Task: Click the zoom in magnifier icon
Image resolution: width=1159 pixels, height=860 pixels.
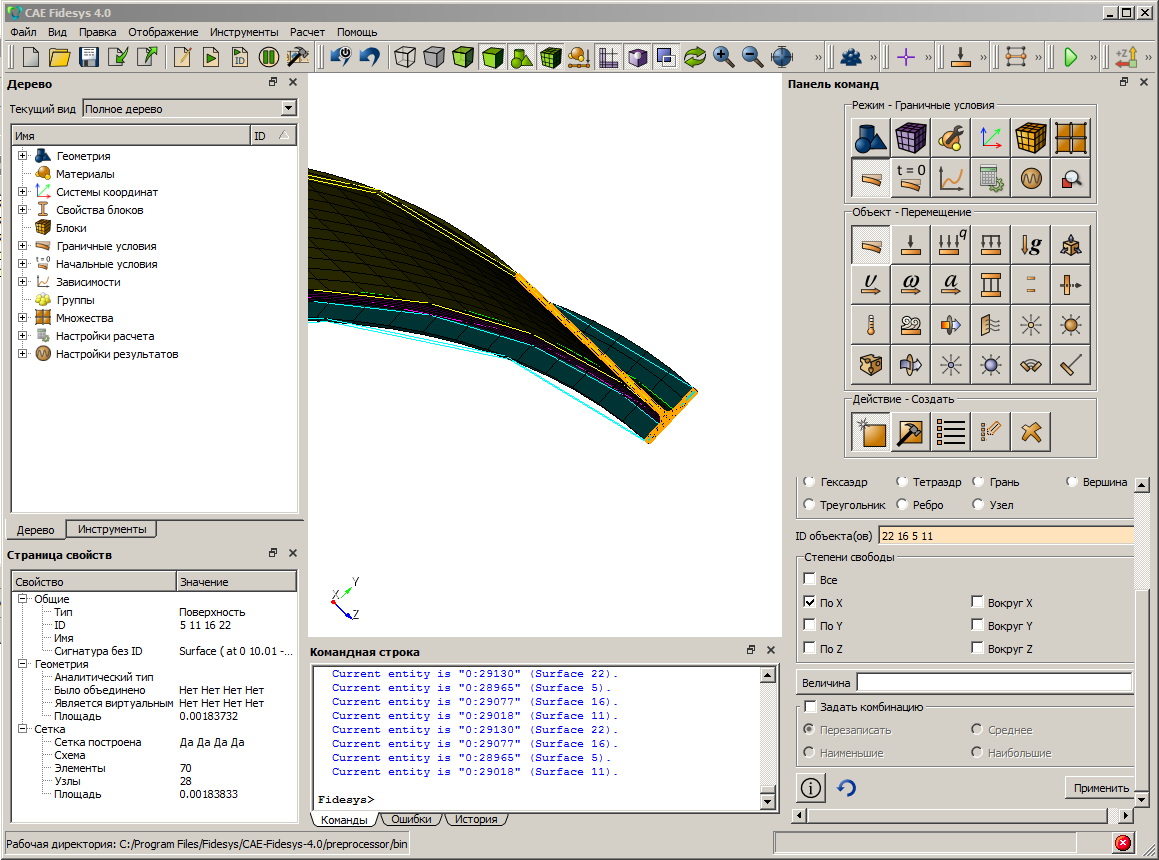Action: tap(724, 57)
